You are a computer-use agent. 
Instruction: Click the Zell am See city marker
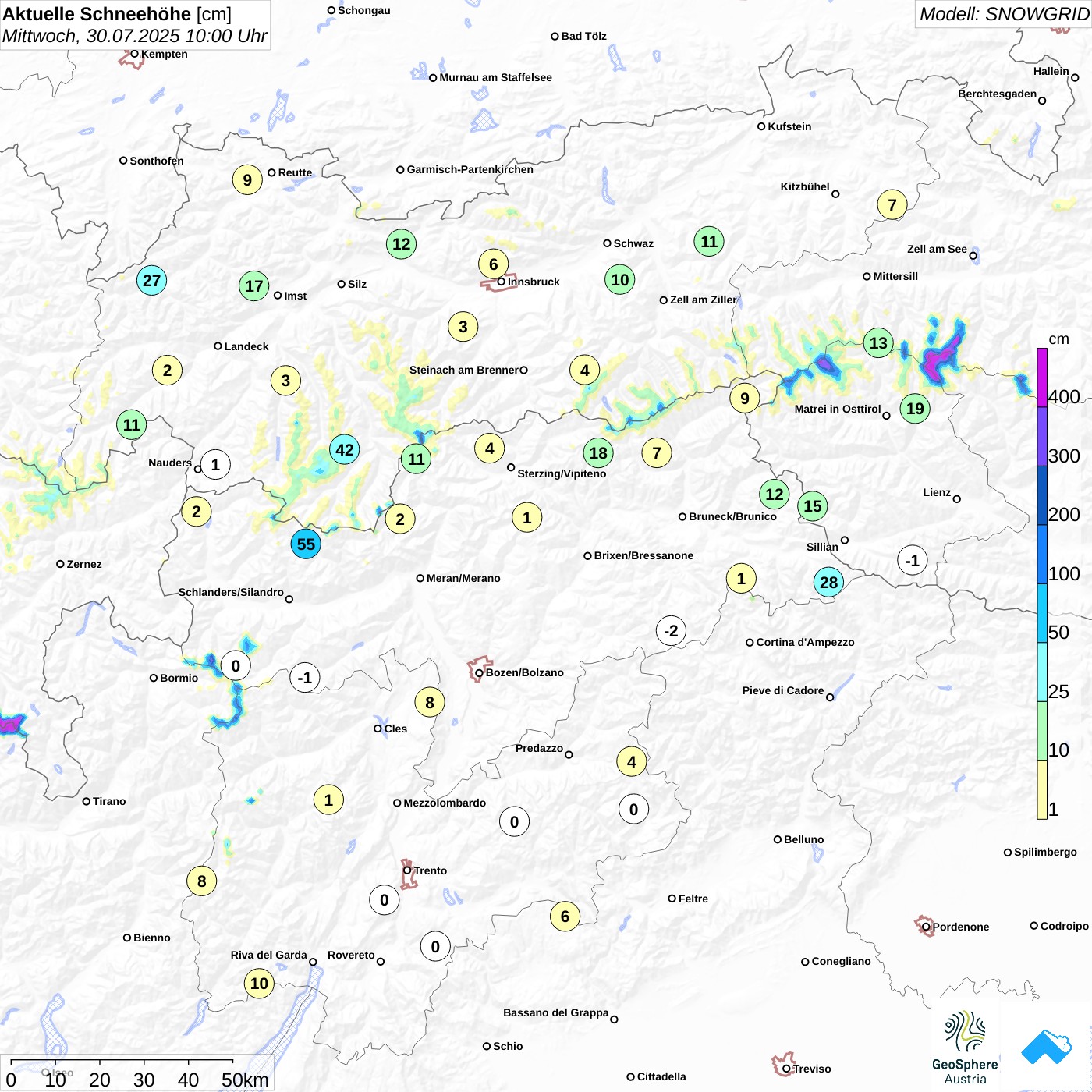(x=973, y=256)
